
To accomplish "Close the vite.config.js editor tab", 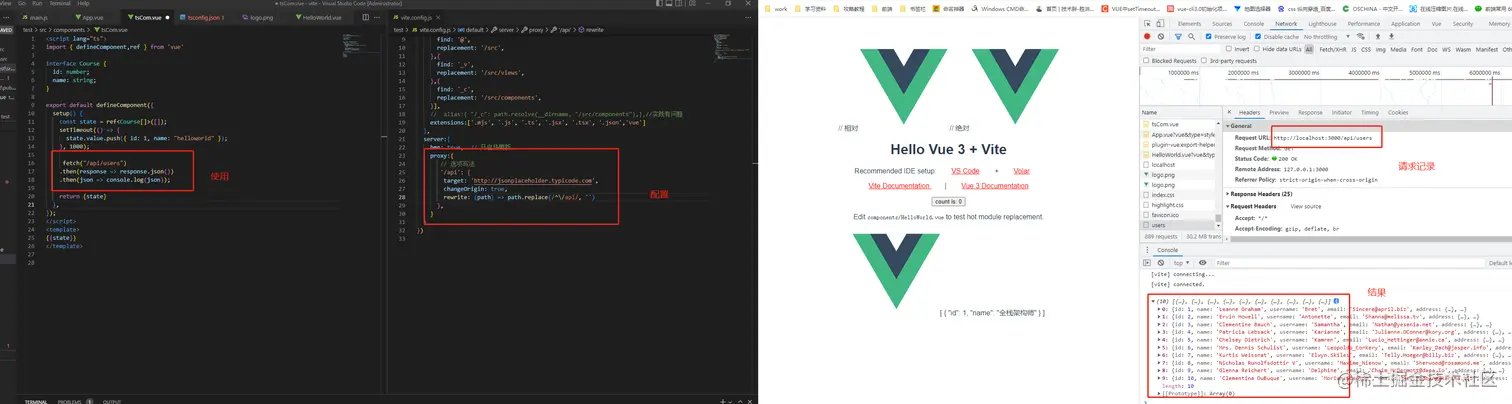I will click(x=438, y=18).
